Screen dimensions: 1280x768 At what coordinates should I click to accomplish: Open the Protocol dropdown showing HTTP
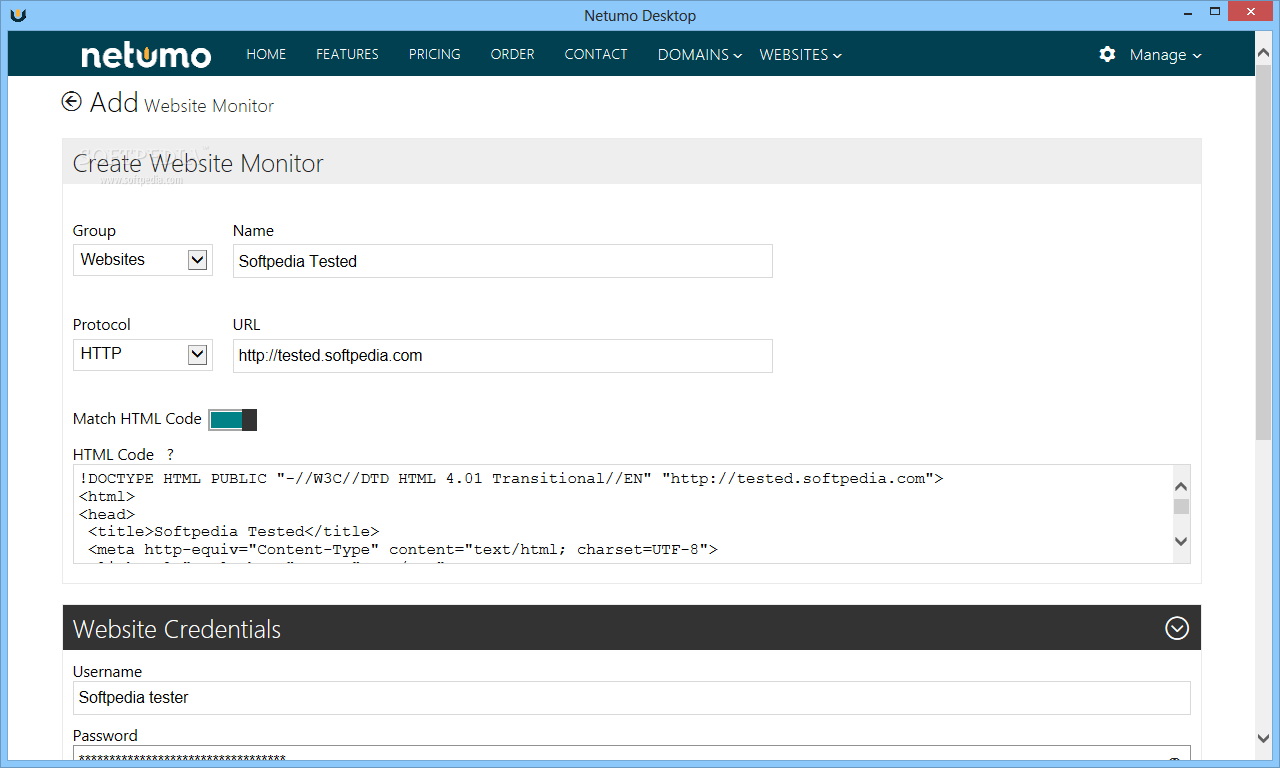143,354
